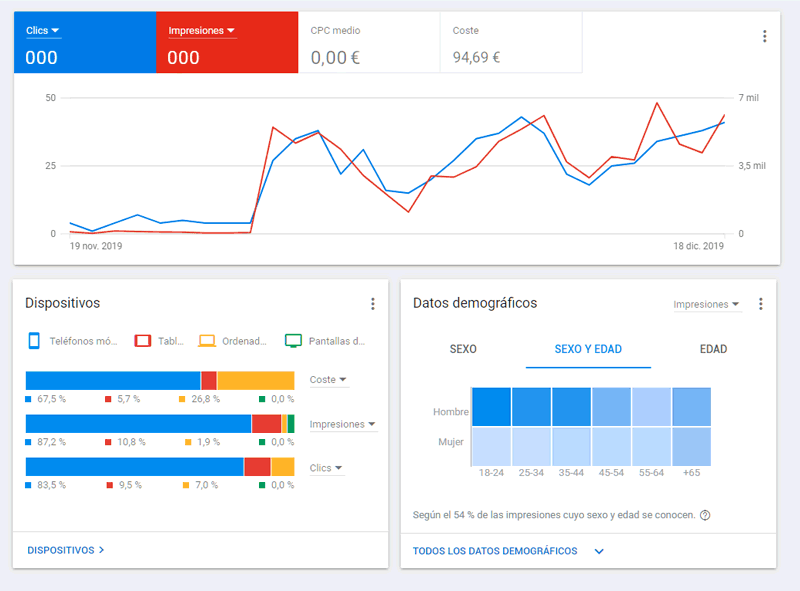Open the Dispositivos card options menu

click(373, 304)
